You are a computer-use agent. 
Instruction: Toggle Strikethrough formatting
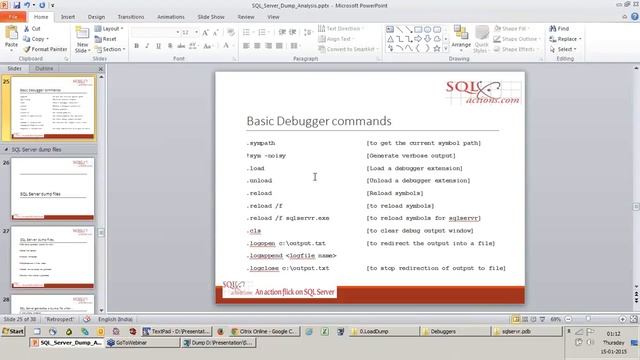181,46
